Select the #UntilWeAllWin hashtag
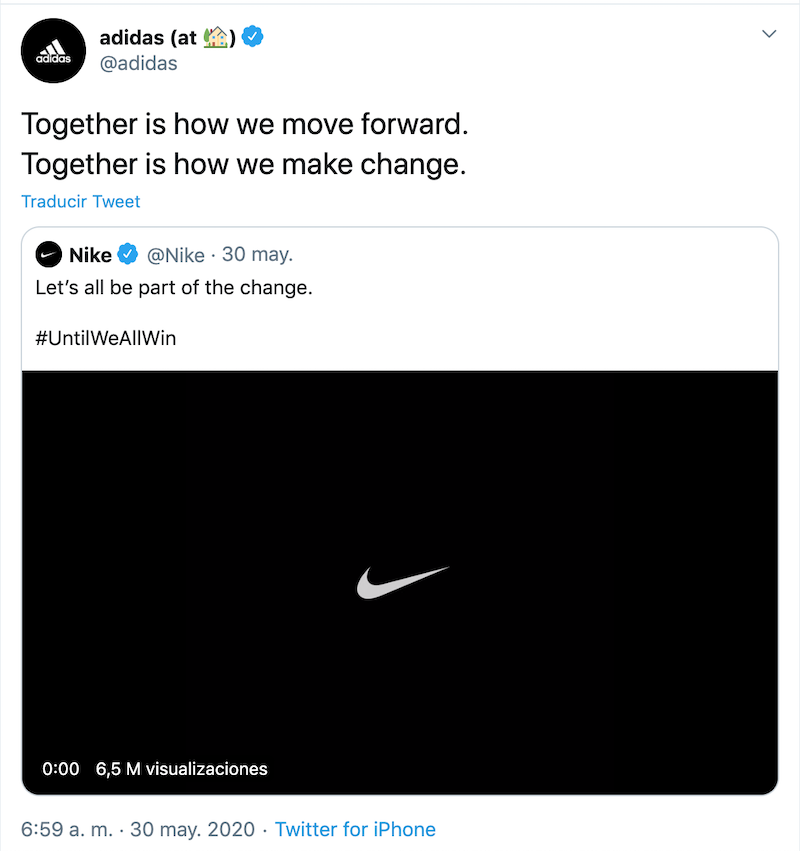 [106, 337]
